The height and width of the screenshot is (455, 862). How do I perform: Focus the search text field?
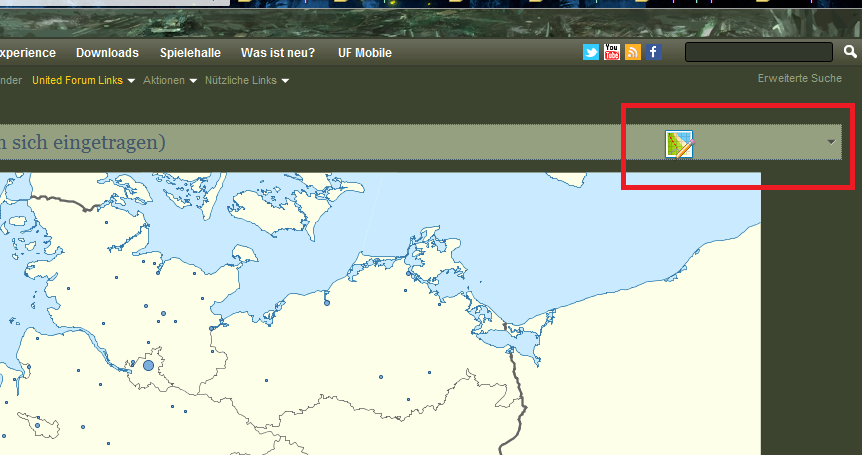coord(758,52)
